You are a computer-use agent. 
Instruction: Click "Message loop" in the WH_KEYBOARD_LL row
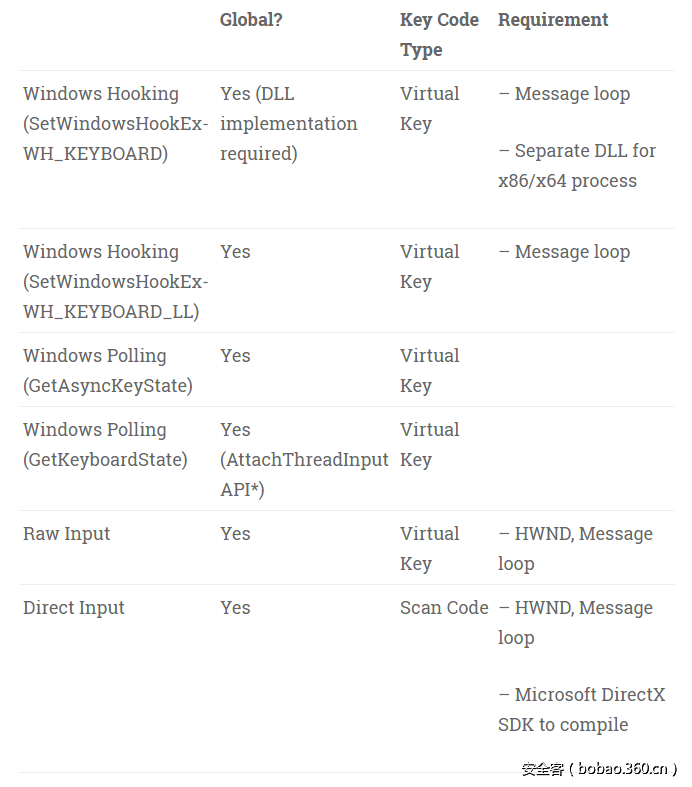coord(572,252)
